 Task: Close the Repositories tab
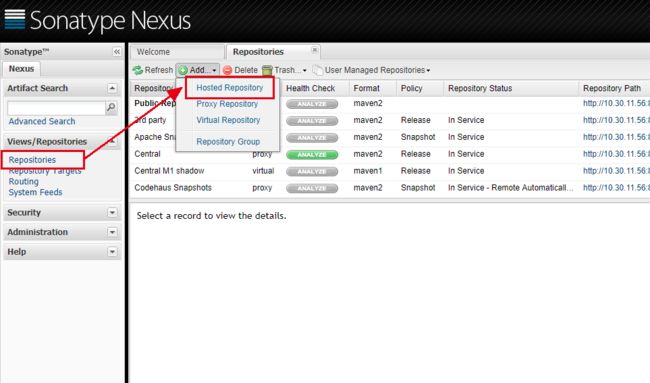pos(315,50)
